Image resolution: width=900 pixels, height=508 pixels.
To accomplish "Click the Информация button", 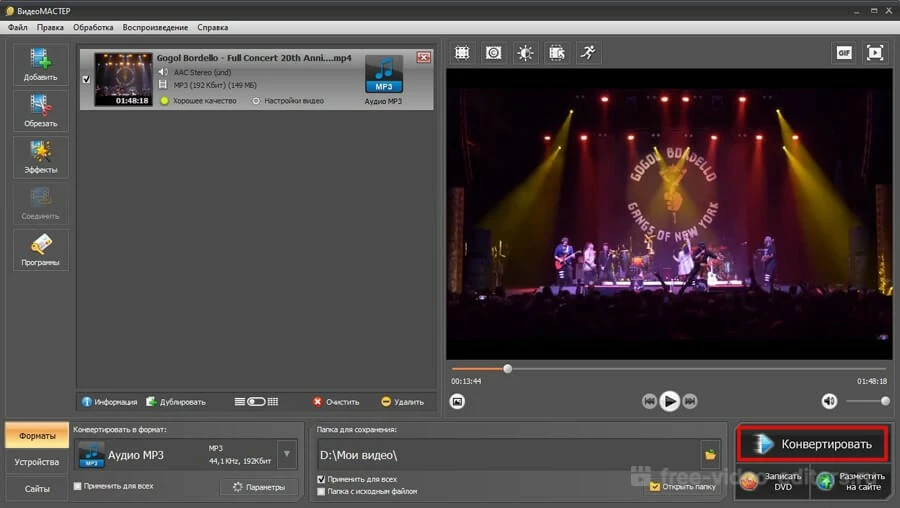I will (x=109, y=402).
